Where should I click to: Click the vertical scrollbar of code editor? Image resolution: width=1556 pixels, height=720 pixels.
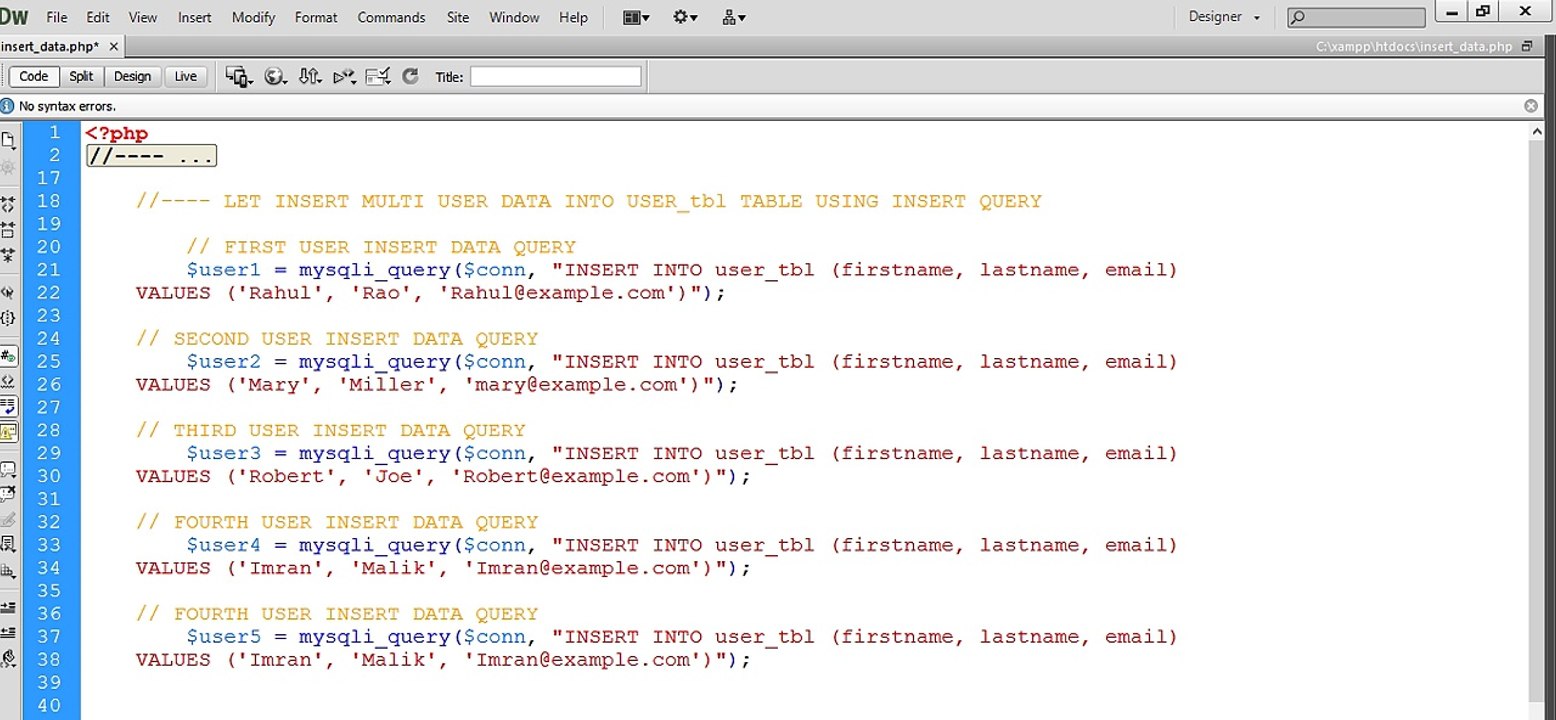coord(1537,420)
